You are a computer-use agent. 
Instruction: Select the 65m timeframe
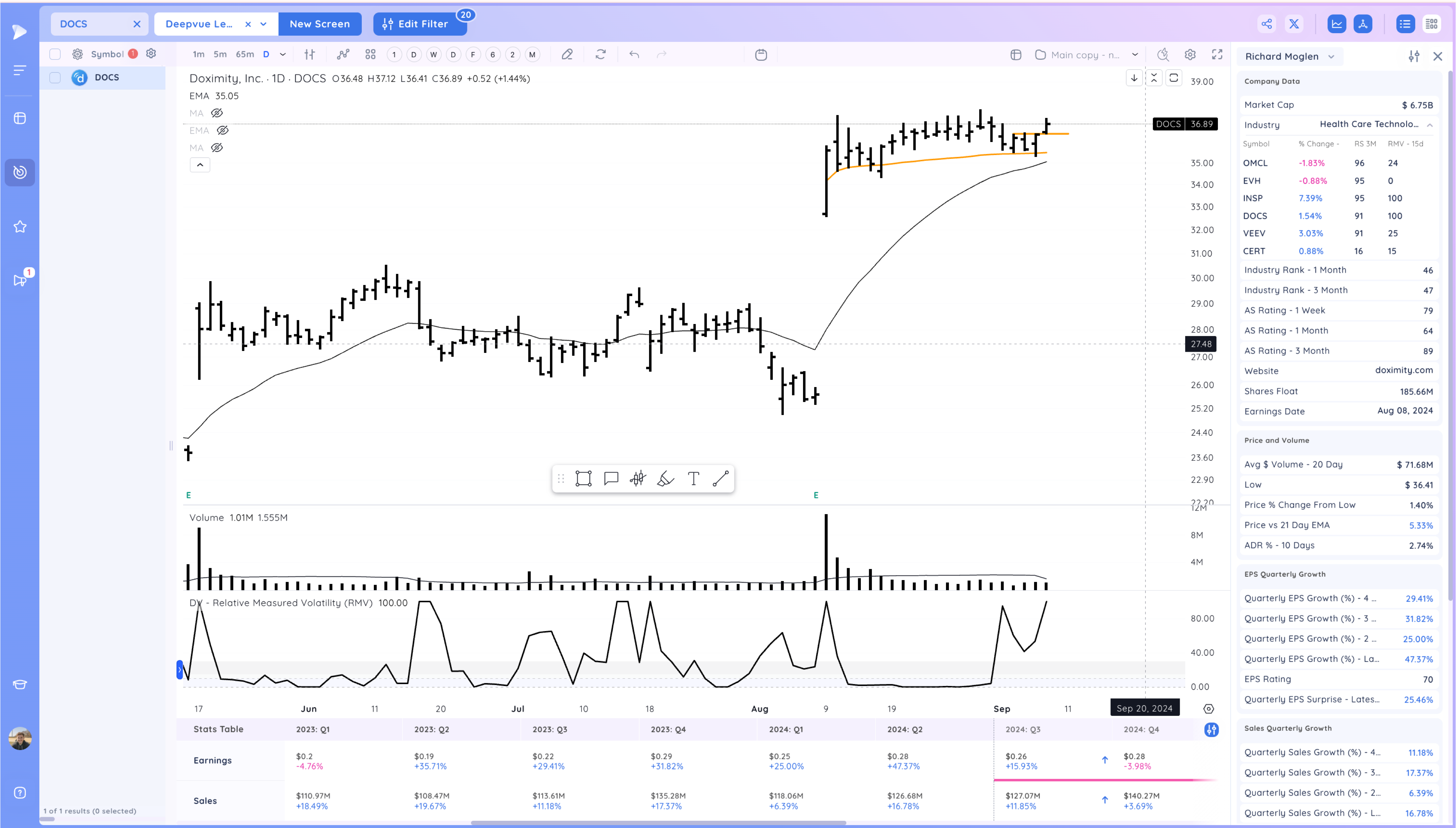pos(244,55)
